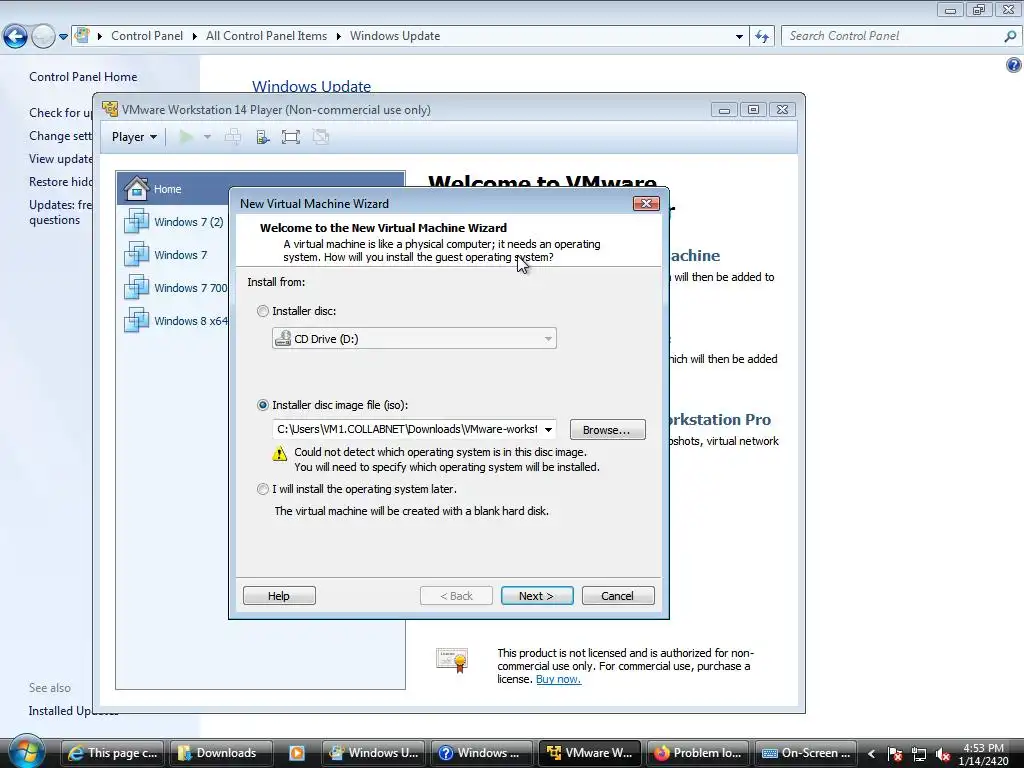Click the blue help question mark icon
The height and width of the screenshot is (768, 1024).
(1014, 65)
